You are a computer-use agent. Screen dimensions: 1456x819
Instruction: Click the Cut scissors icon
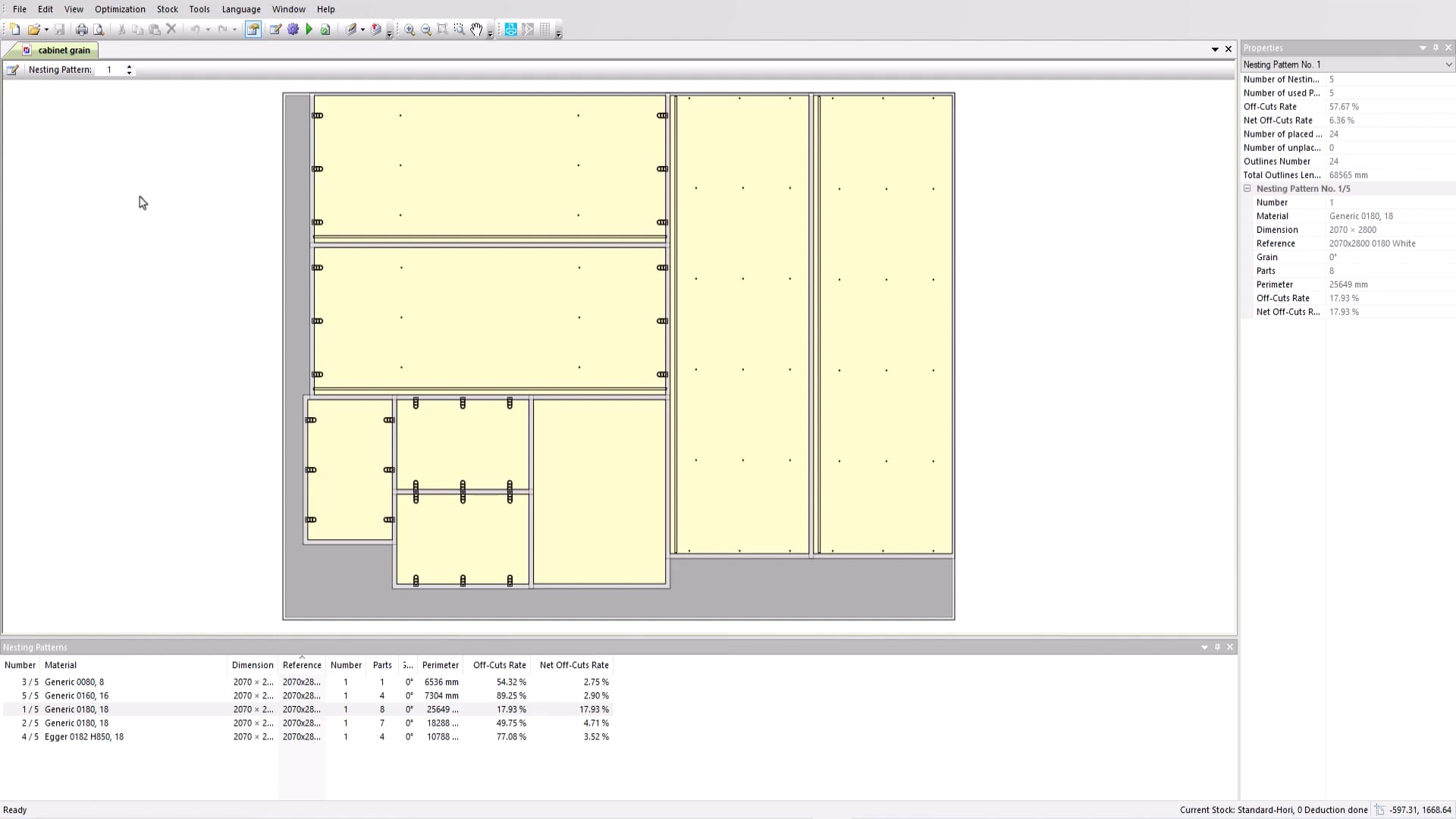(121, 30)
